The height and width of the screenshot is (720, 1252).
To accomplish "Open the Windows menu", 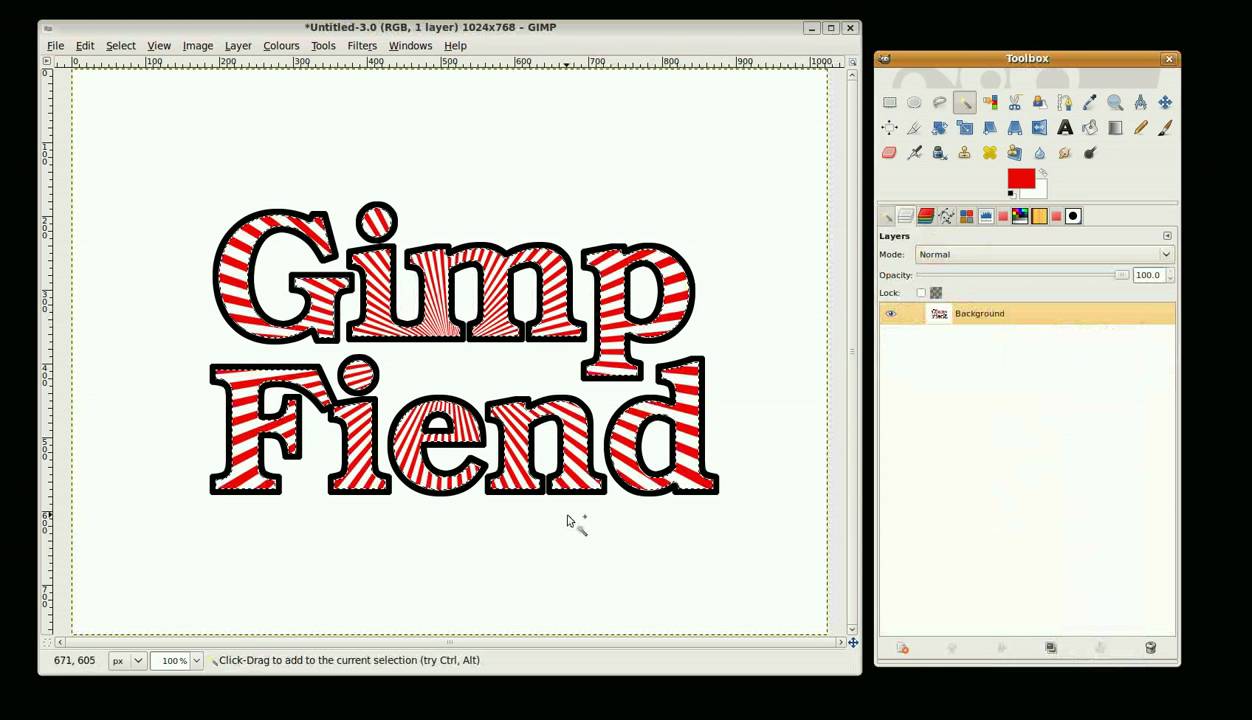I will pos(410,46).
